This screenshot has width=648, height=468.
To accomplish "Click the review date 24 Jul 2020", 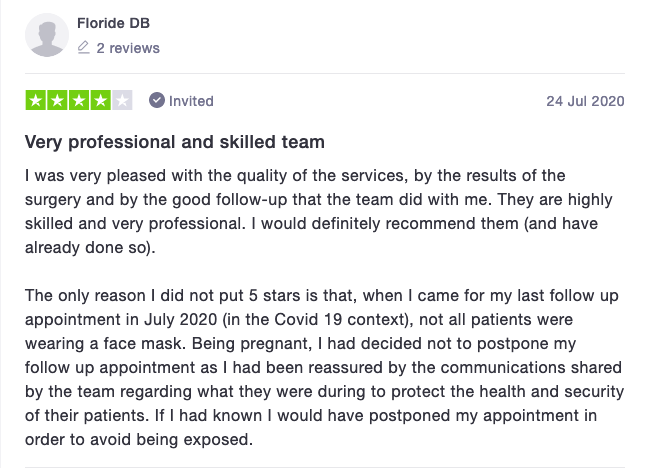I will point(585,101).
